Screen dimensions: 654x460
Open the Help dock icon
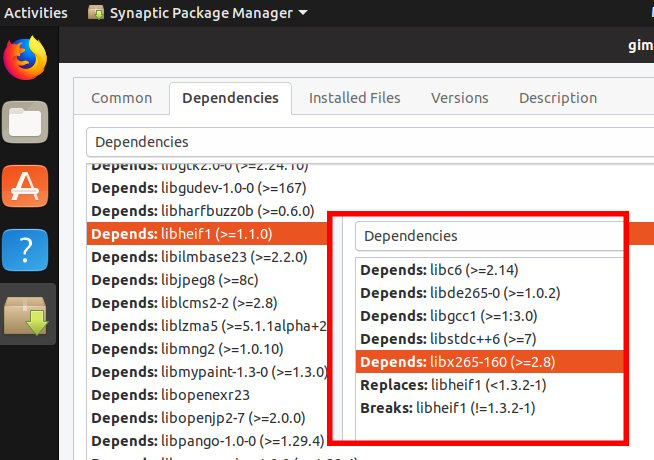tap(25, 250)
